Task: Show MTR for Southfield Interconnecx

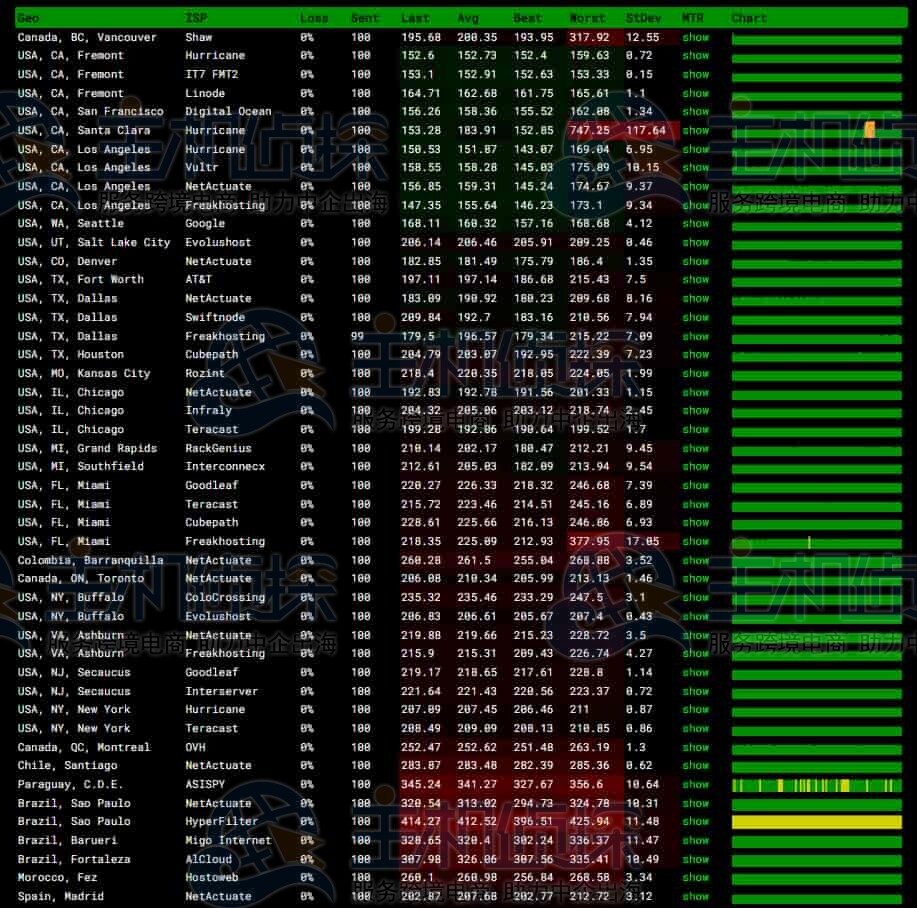Action: (695, 467)
